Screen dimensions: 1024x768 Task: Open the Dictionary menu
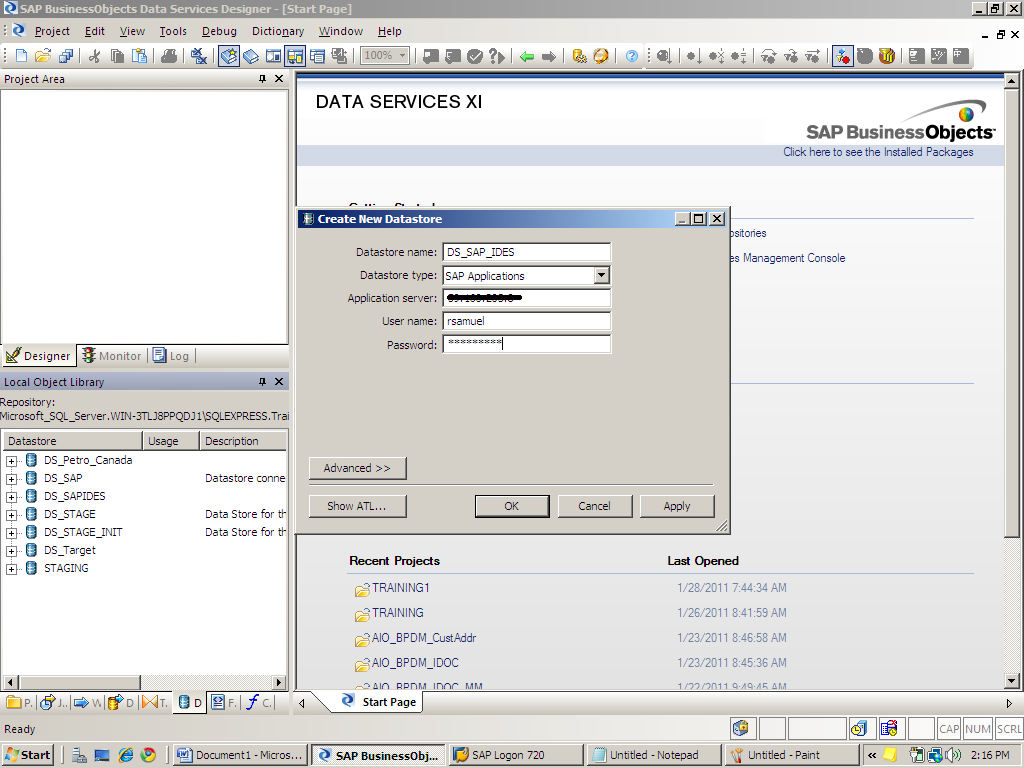[278, 31]
